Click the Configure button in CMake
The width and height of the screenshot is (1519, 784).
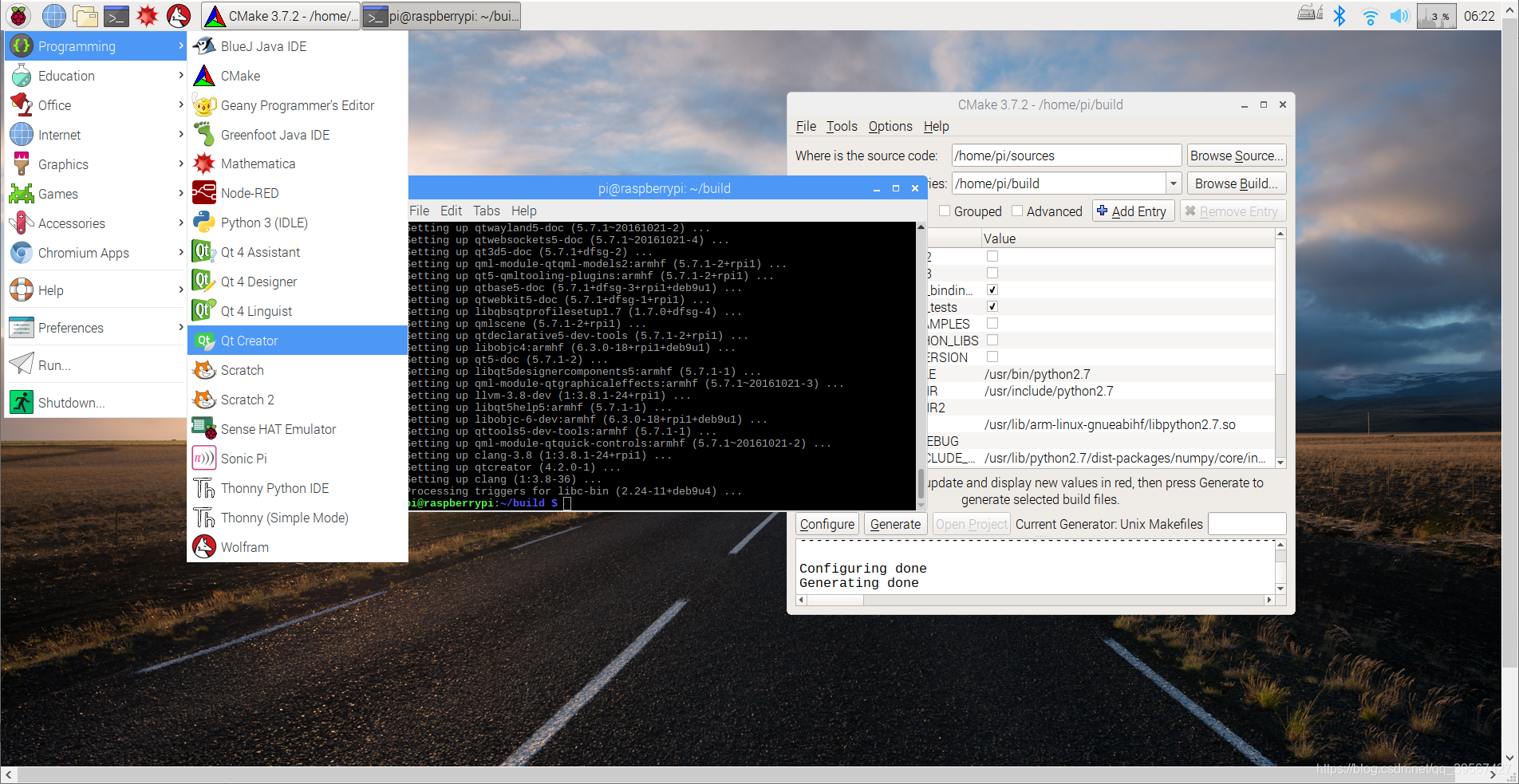pos(827,524)
